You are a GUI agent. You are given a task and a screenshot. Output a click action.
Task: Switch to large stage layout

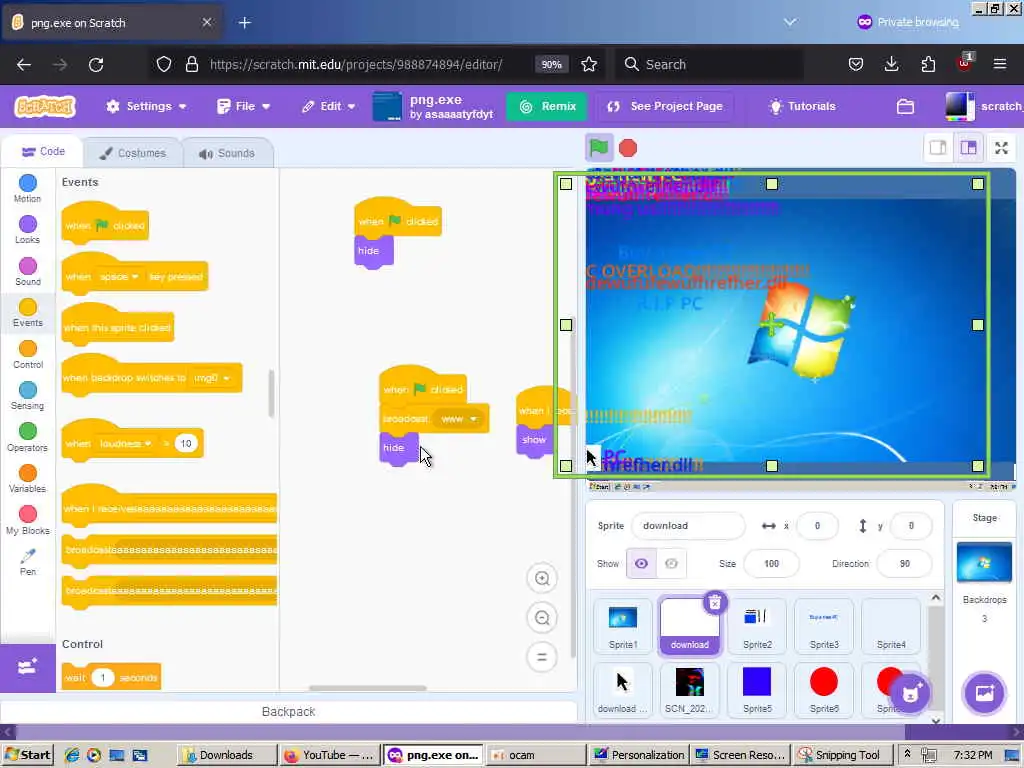pos(968,148)
